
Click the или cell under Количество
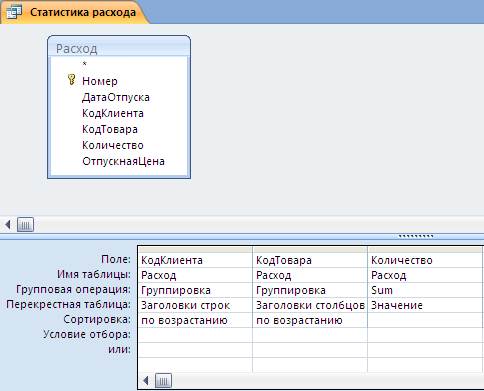click(425, 350)
